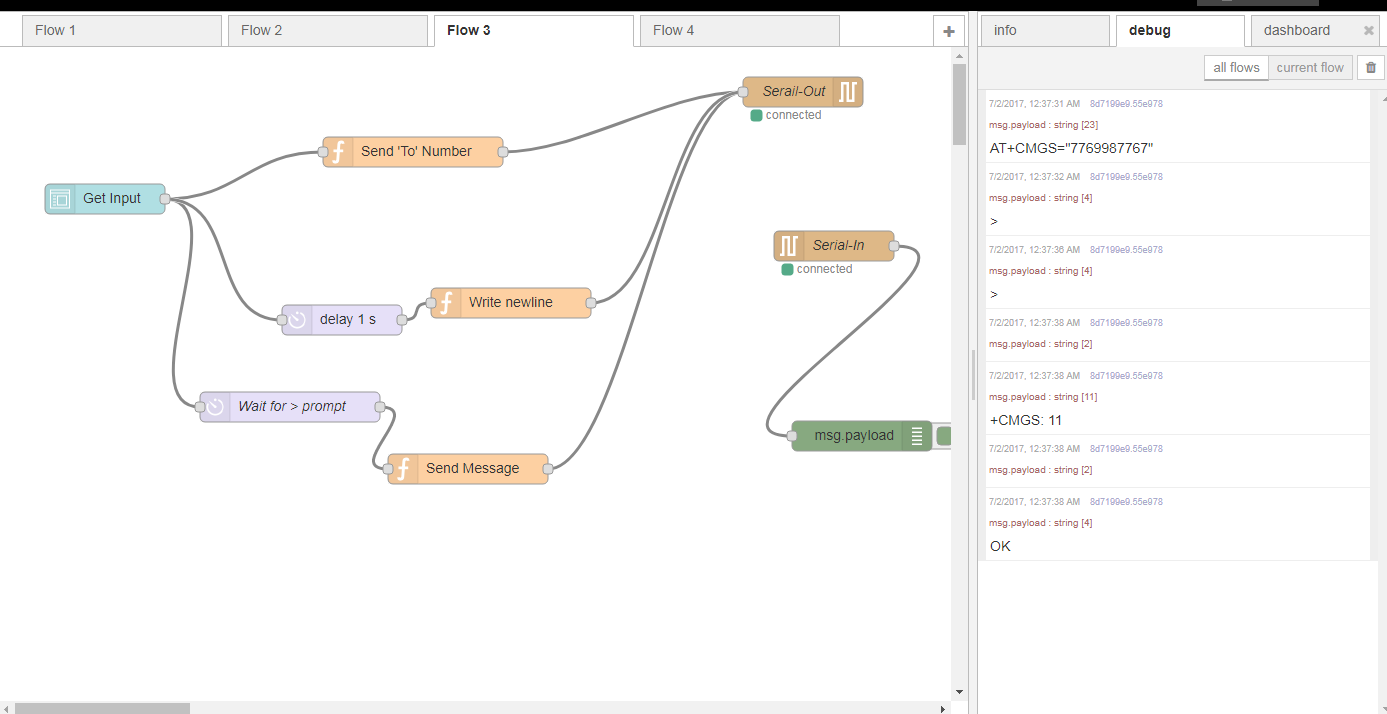Click the timer icon on delay 1 s node
This screenshot has width=1387, height=714.
click(x=297, y=320)
